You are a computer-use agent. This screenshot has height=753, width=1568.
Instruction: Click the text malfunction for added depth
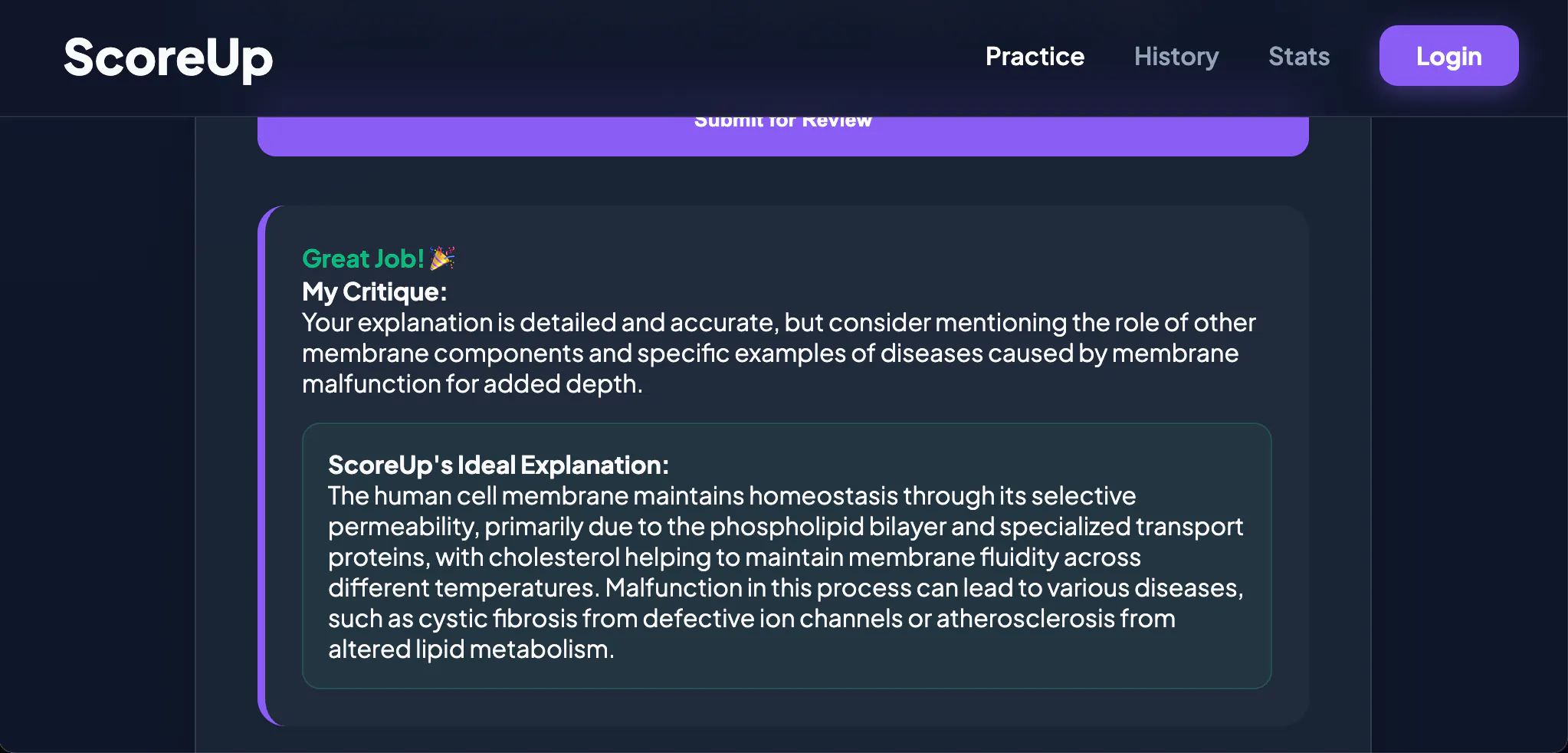[472, 383]
